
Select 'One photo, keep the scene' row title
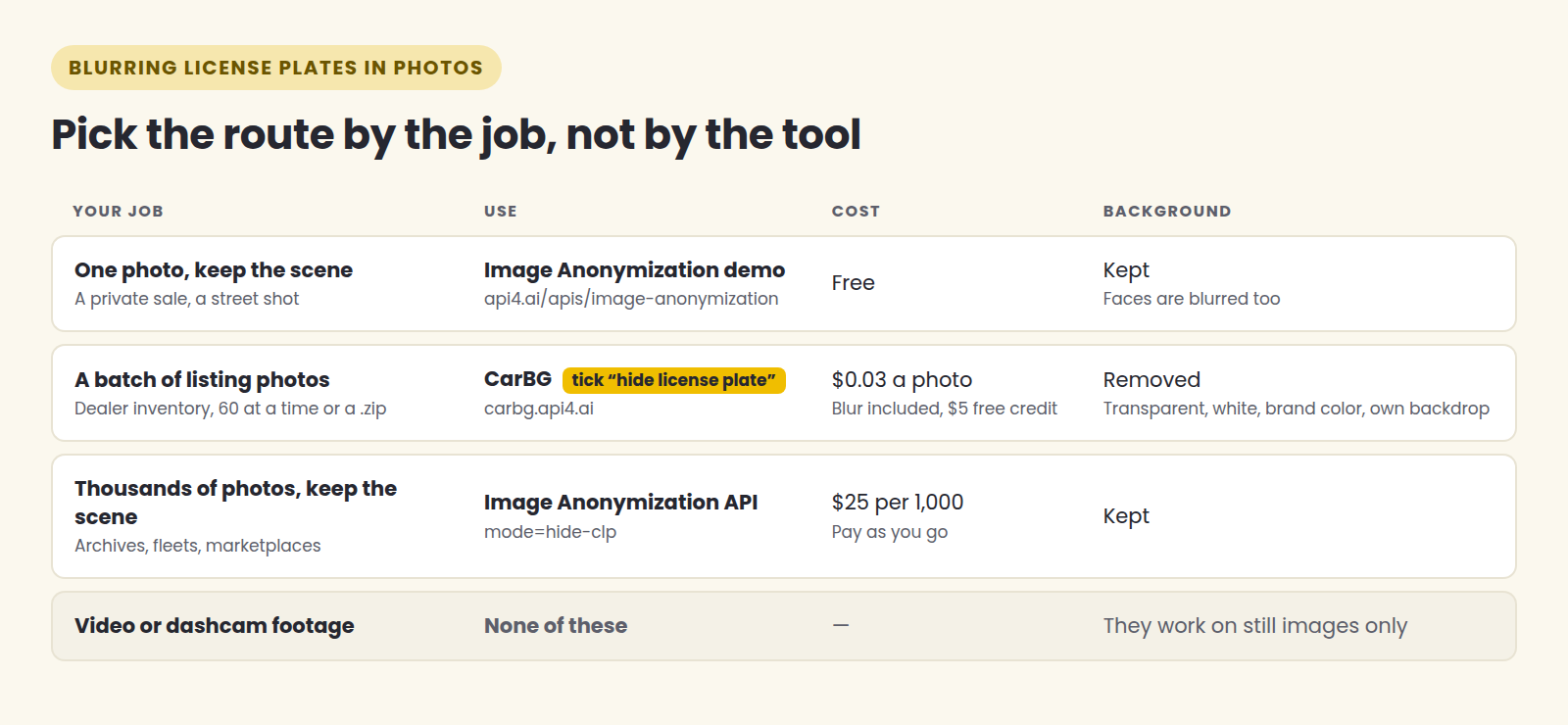click(214, 269)
